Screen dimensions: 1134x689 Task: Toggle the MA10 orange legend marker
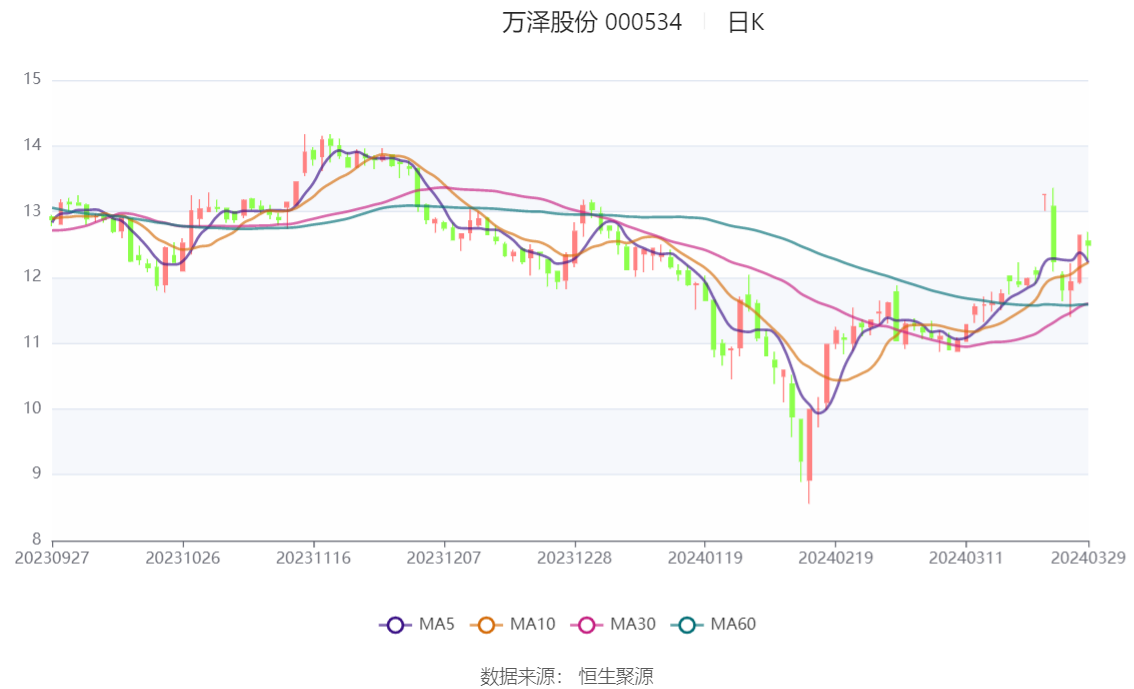click(x=486, y=625)
